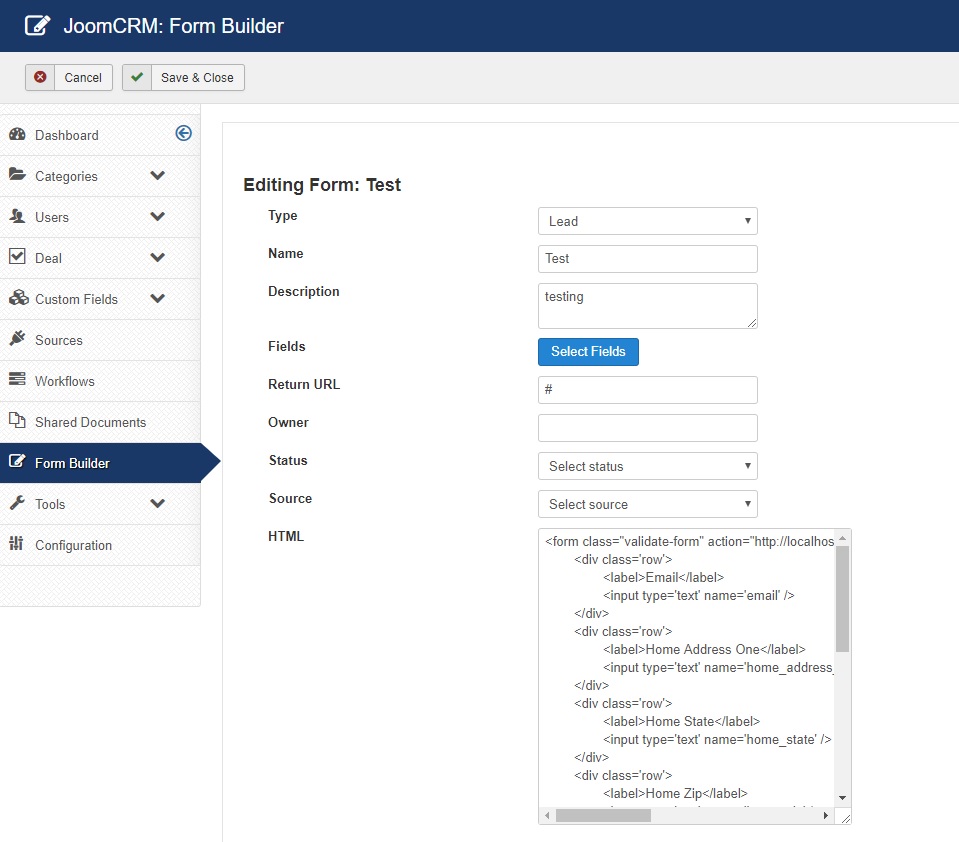
Task: Select Form Builder menu item
Action: coord(72,463)
